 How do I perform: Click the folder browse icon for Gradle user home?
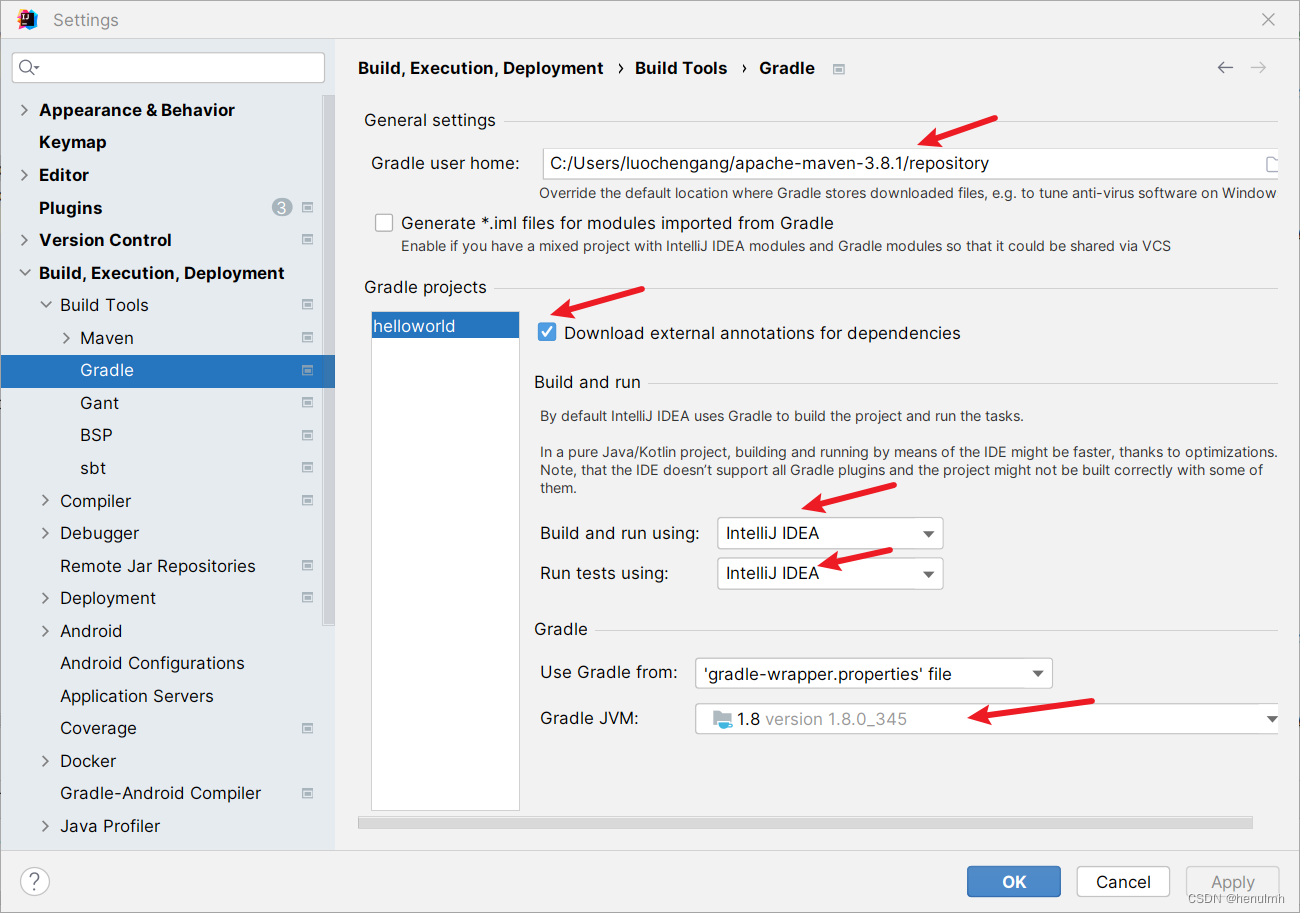[x=1272, y=164]
